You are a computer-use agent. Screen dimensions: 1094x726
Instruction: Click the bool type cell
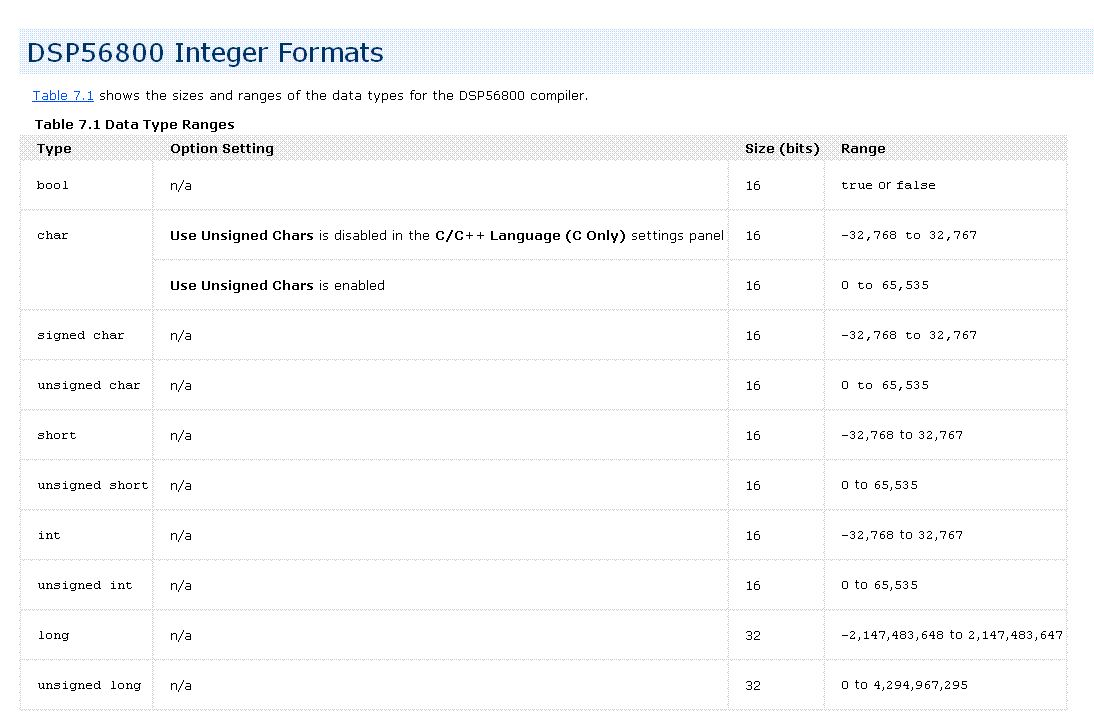[53, 185]
